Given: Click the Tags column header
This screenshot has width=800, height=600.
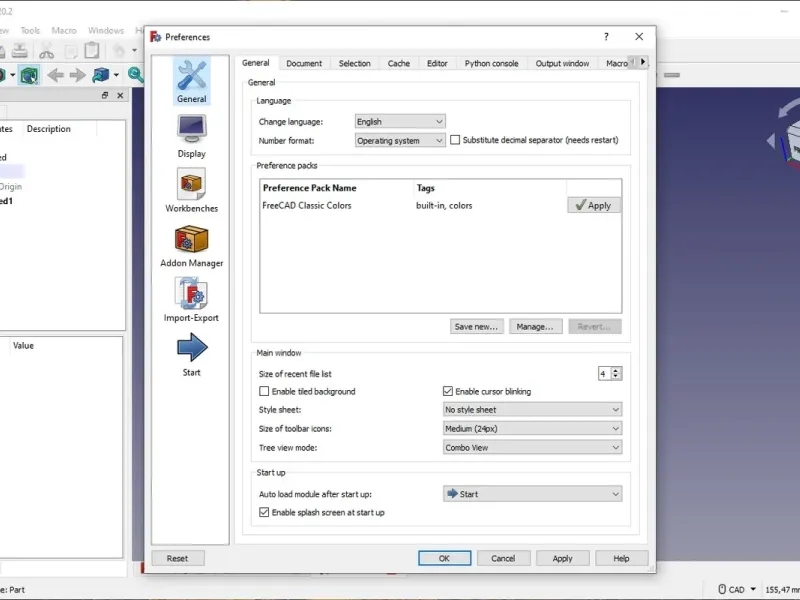Looking at the screenshot, I should (490, 188).
